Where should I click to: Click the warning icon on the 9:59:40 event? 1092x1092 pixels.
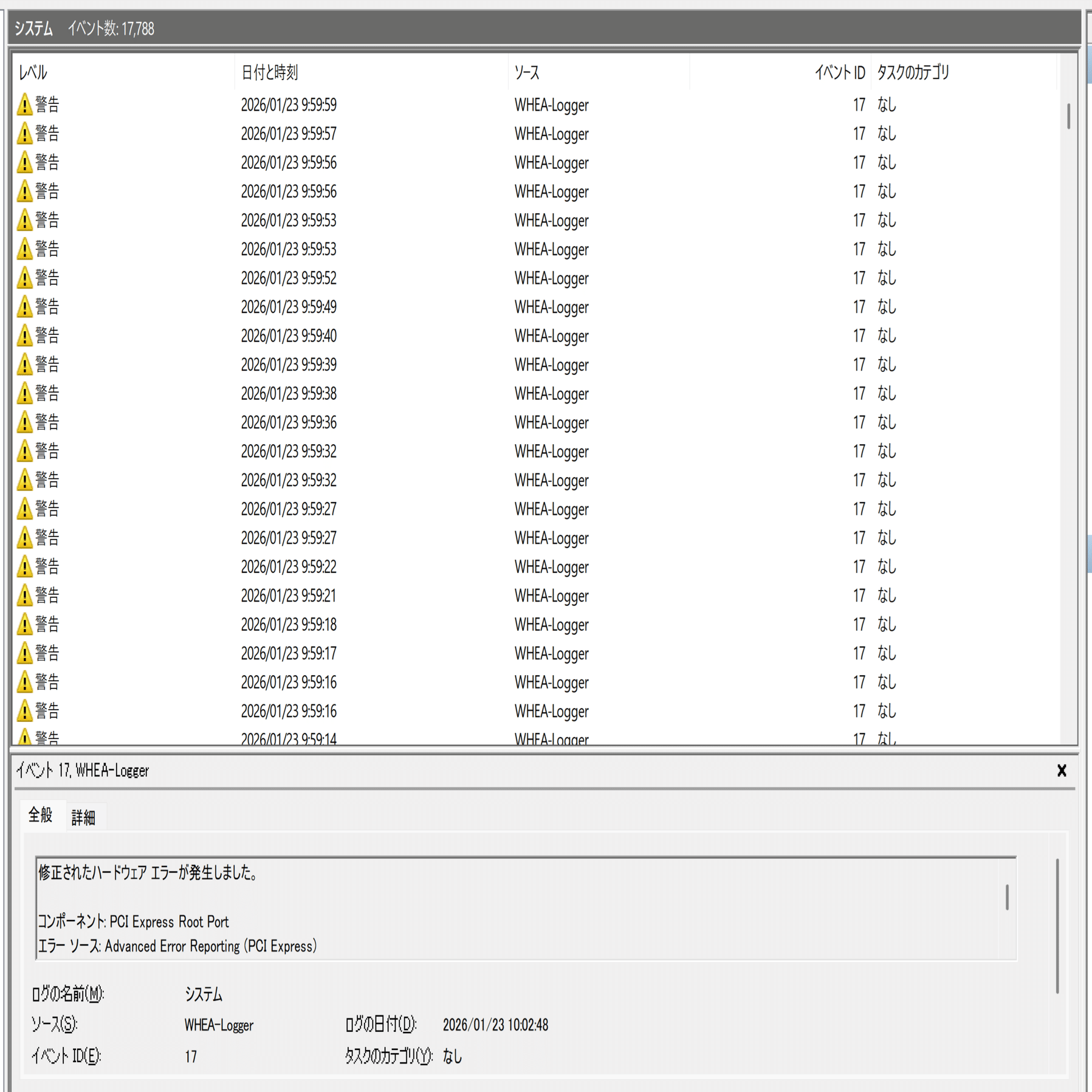tap(24, 336)
